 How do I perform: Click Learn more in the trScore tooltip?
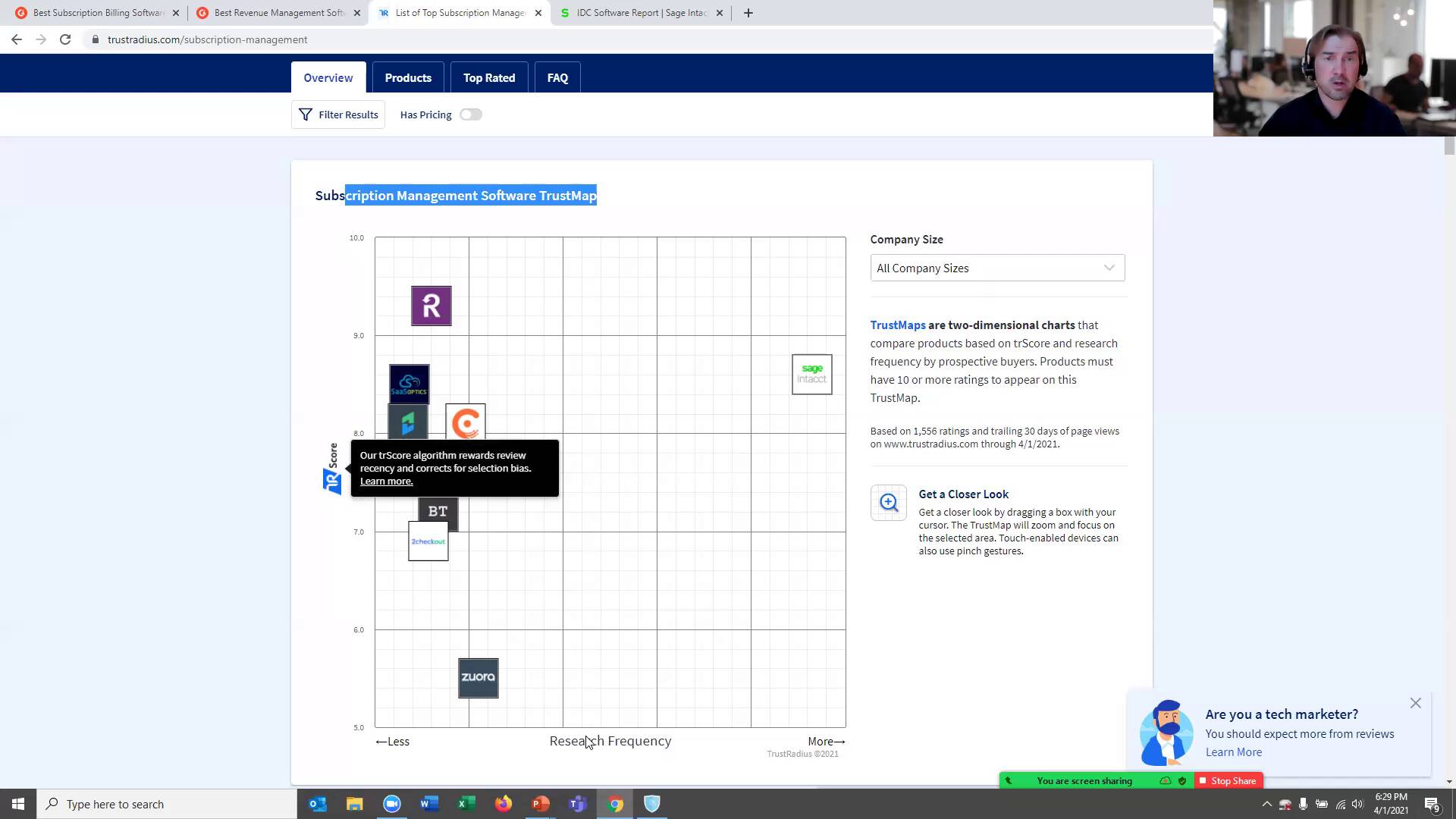(386, 482)
